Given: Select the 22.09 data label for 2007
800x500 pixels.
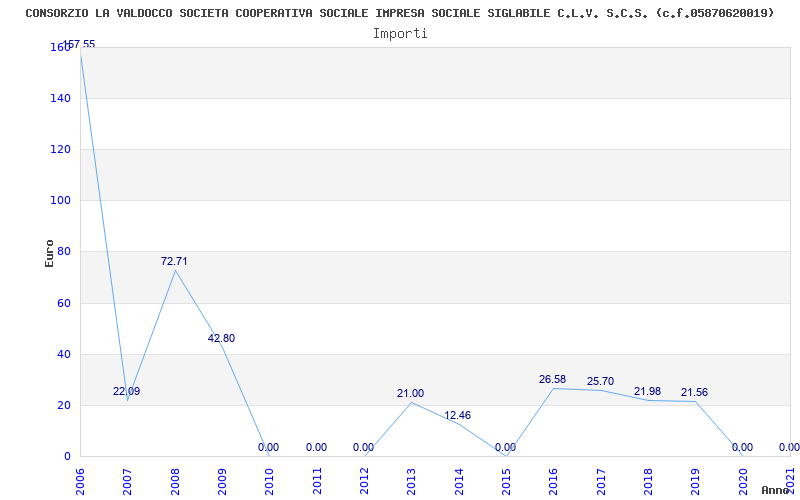Looking at the screenshot, I should [126, 391].
